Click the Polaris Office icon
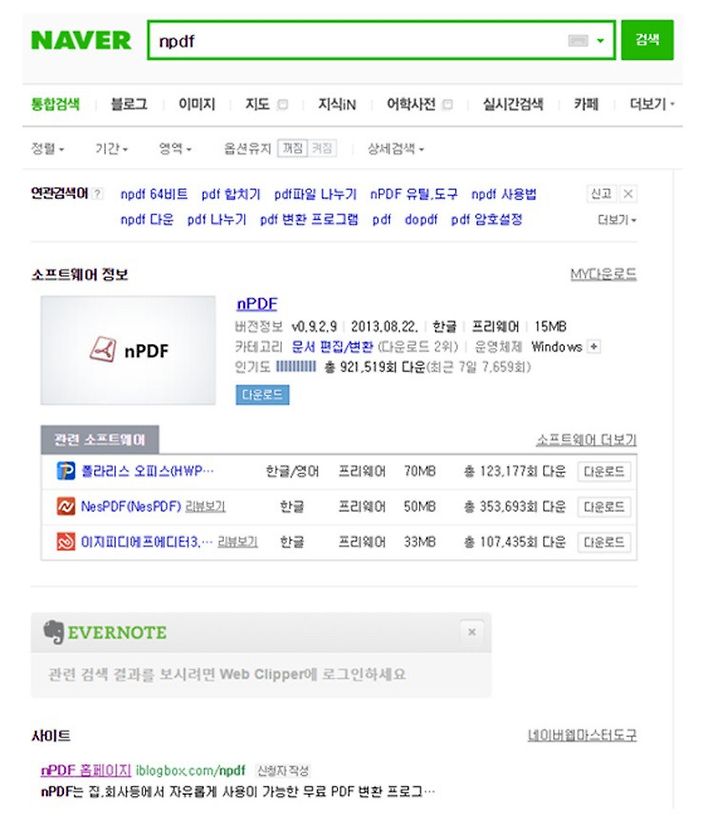 (x=66, y=471)
